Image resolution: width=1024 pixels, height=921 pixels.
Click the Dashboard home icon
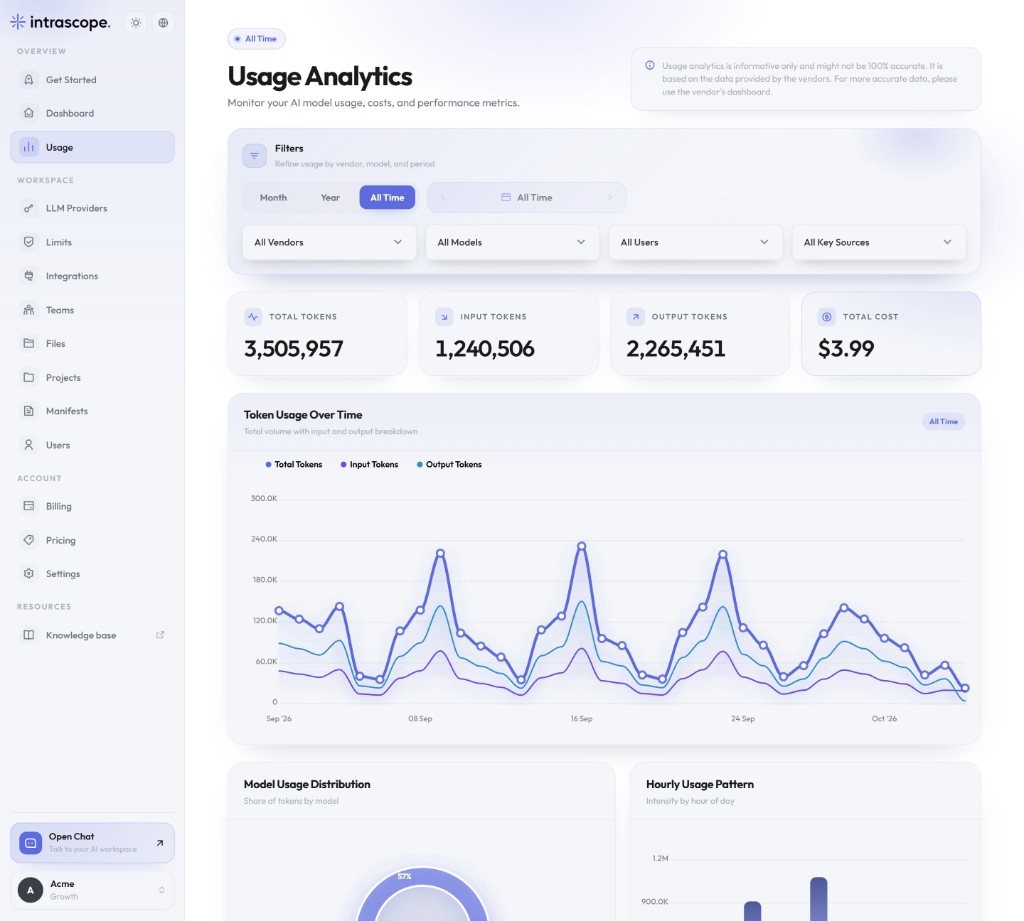(x=29, y=113)
